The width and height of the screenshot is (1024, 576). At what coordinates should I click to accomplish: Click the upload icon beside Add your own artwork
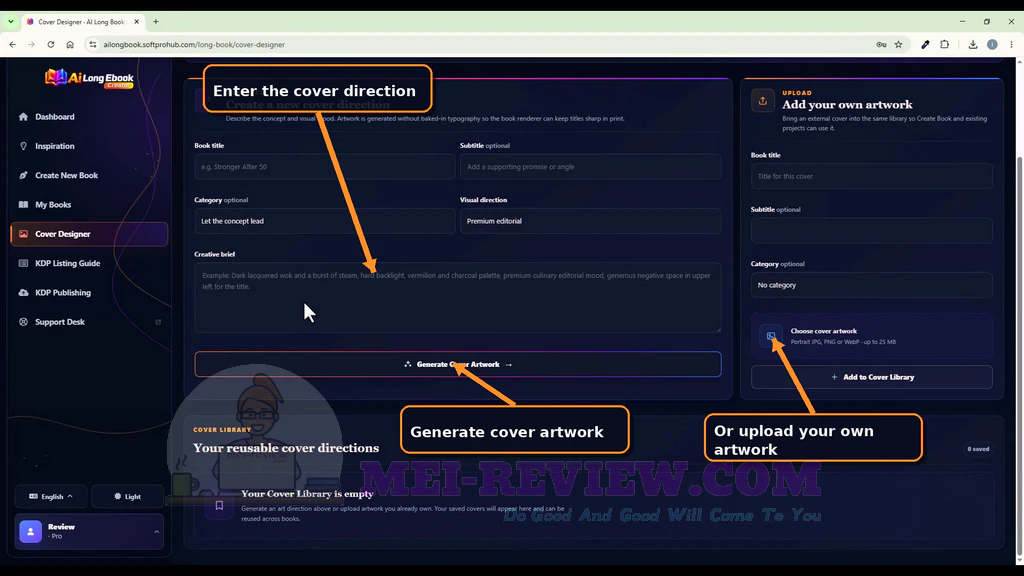[x=763, y=101]
